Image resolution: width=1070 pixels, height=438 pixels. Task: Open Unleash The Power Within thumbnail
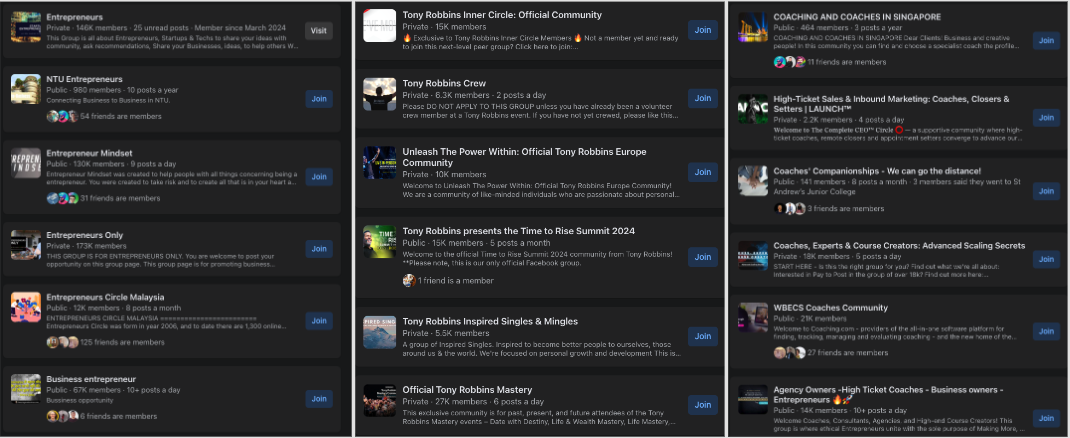point(379,162)
